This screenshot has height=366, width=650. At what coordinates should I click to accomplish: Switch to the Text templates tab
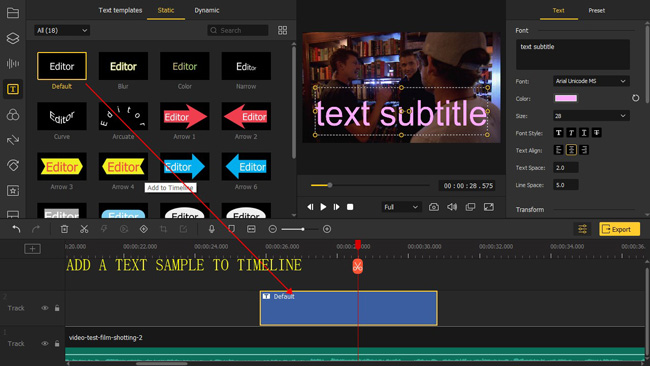120,10
